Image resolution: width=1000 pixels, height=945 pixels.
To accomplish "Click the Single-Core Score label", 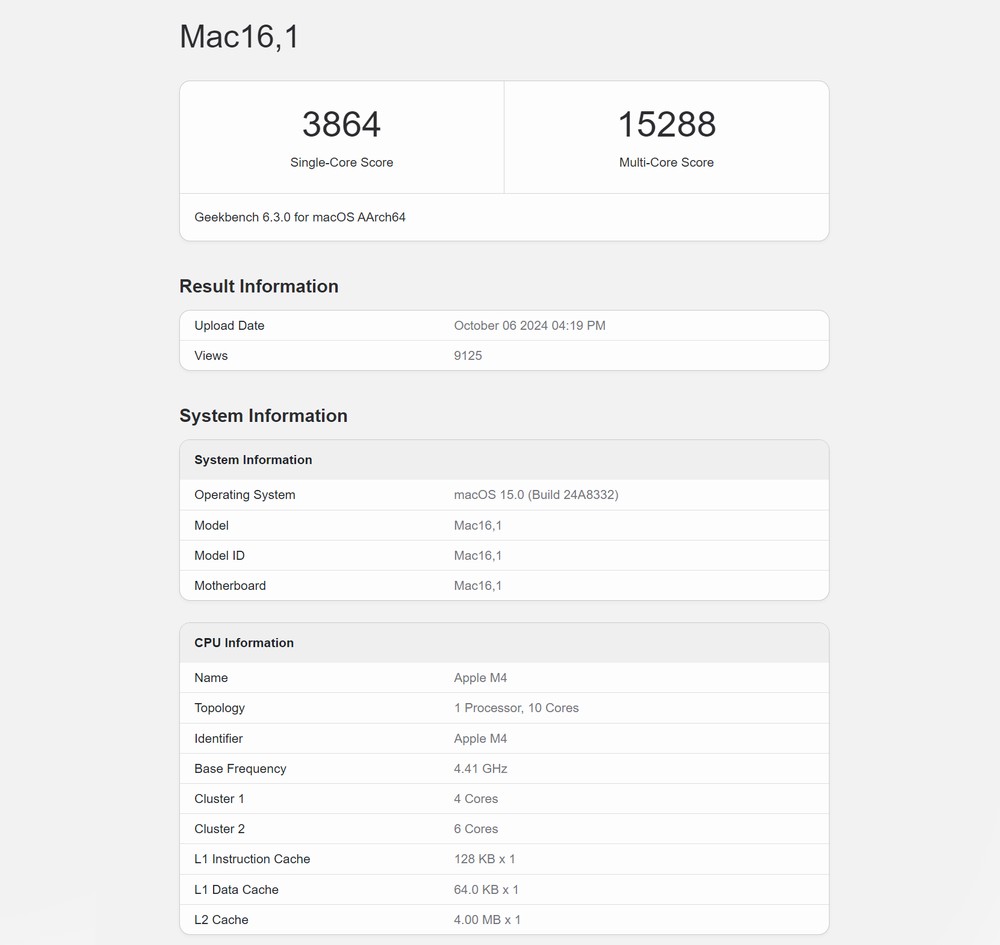I will pyautogui.click(x=341, y=163).
